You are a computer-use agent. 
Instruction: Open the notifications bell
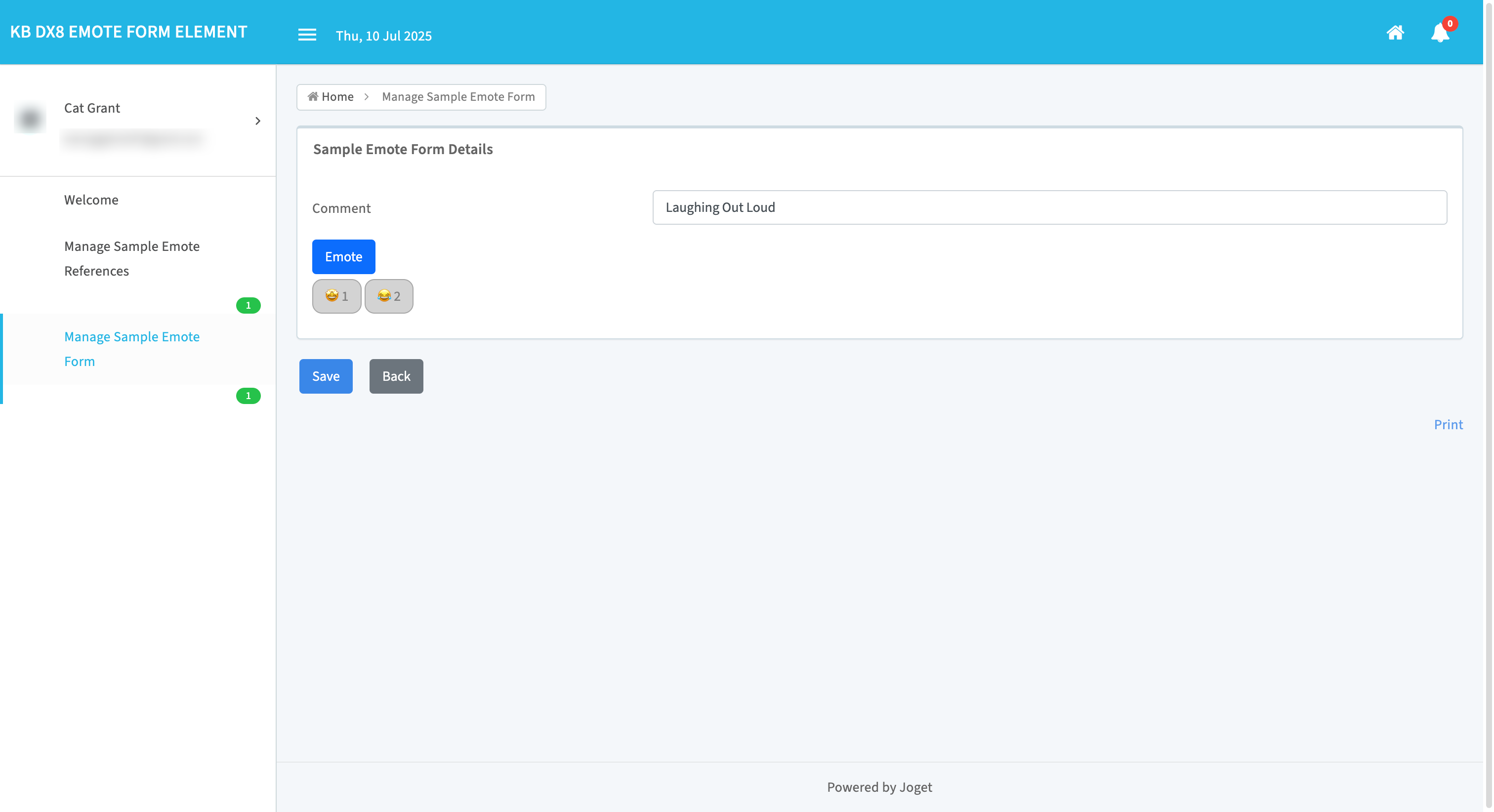(1440, 33)
